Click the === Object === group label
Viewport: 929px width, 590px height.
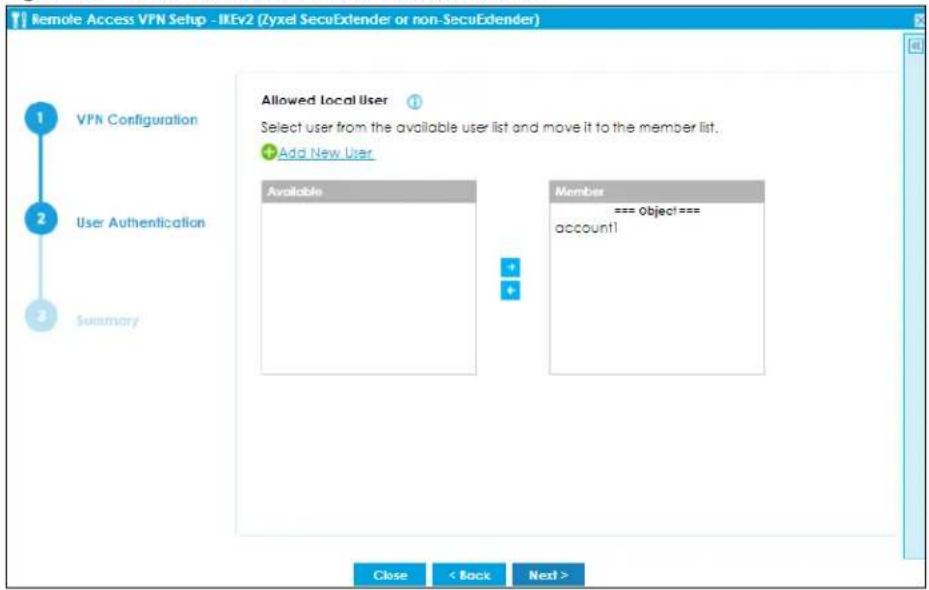click(656, 211)
